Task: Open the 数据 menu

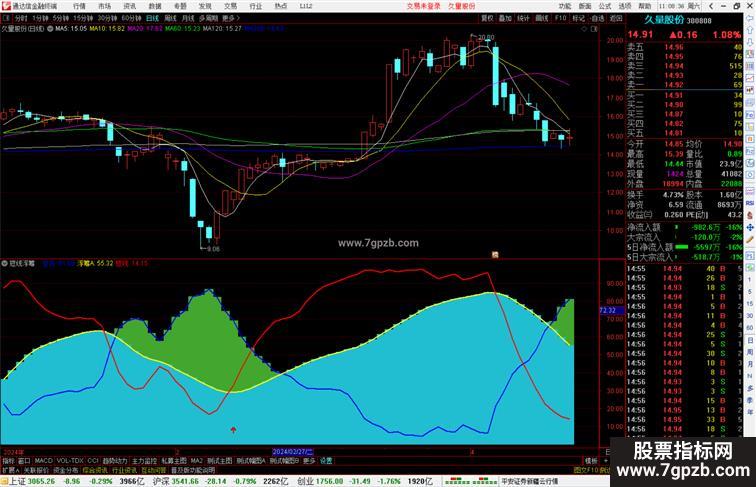Action: 155,6
